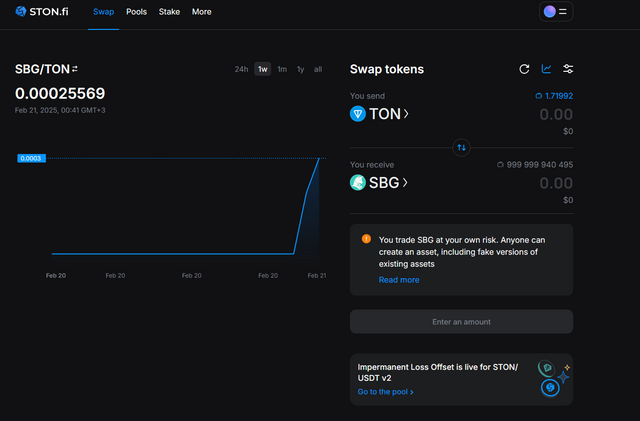Screen dimensions: 640x421
Task: Refresh the swap rates
Action: point(524,69)
